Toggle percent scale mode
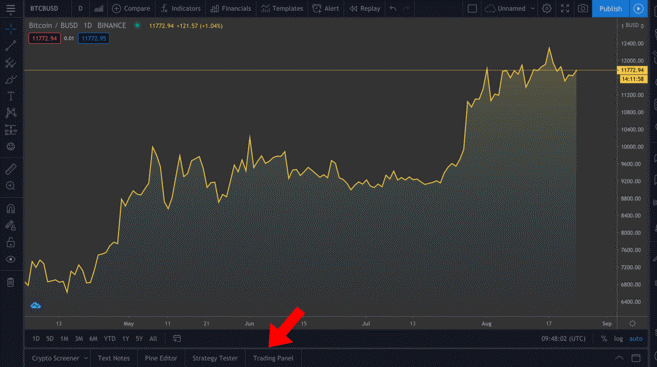657x367 pixels. (x=604, y=339)
